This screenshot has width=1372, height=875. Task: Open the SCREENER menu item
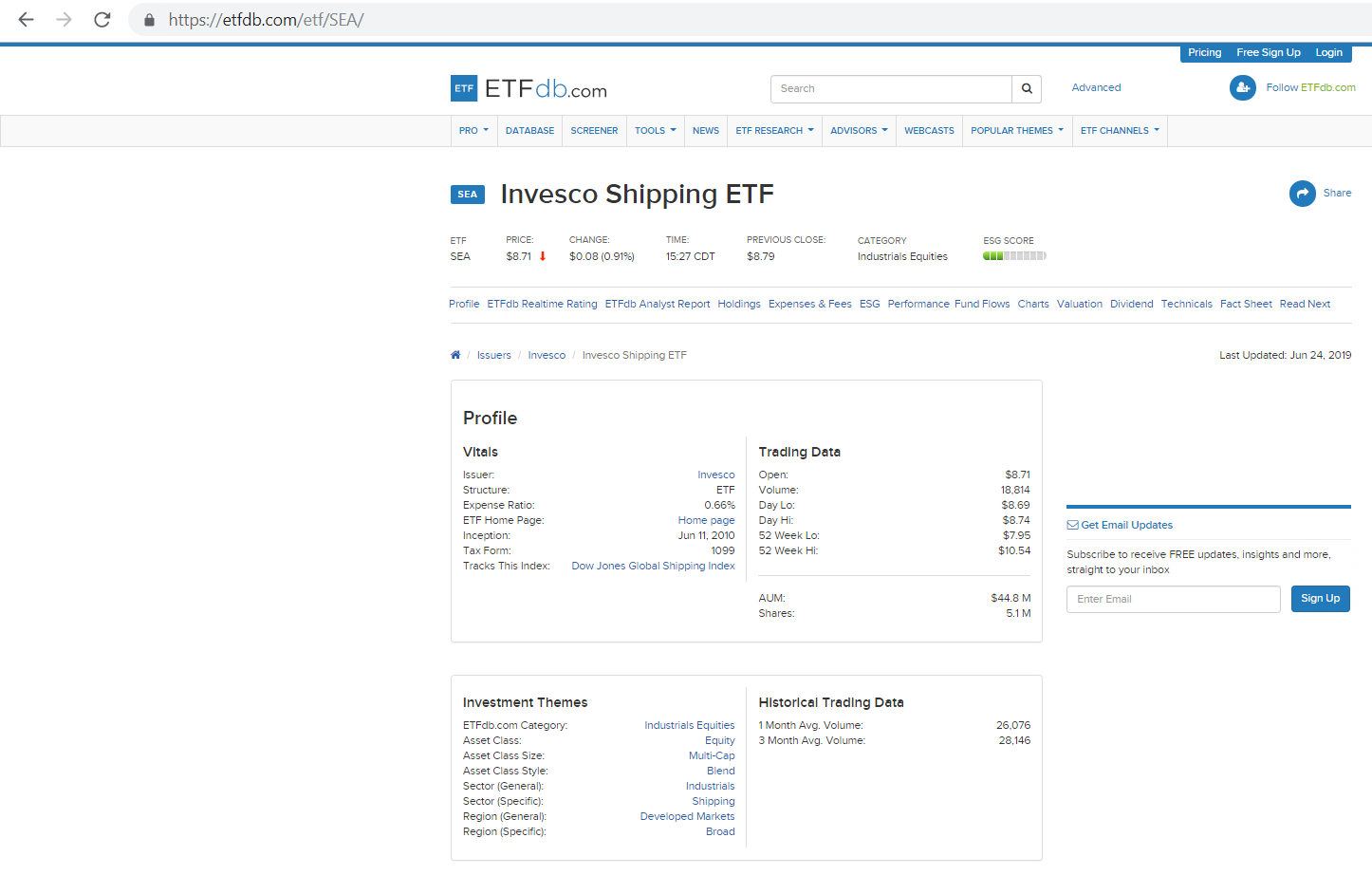pyautogui.click(x=594, y=131)
